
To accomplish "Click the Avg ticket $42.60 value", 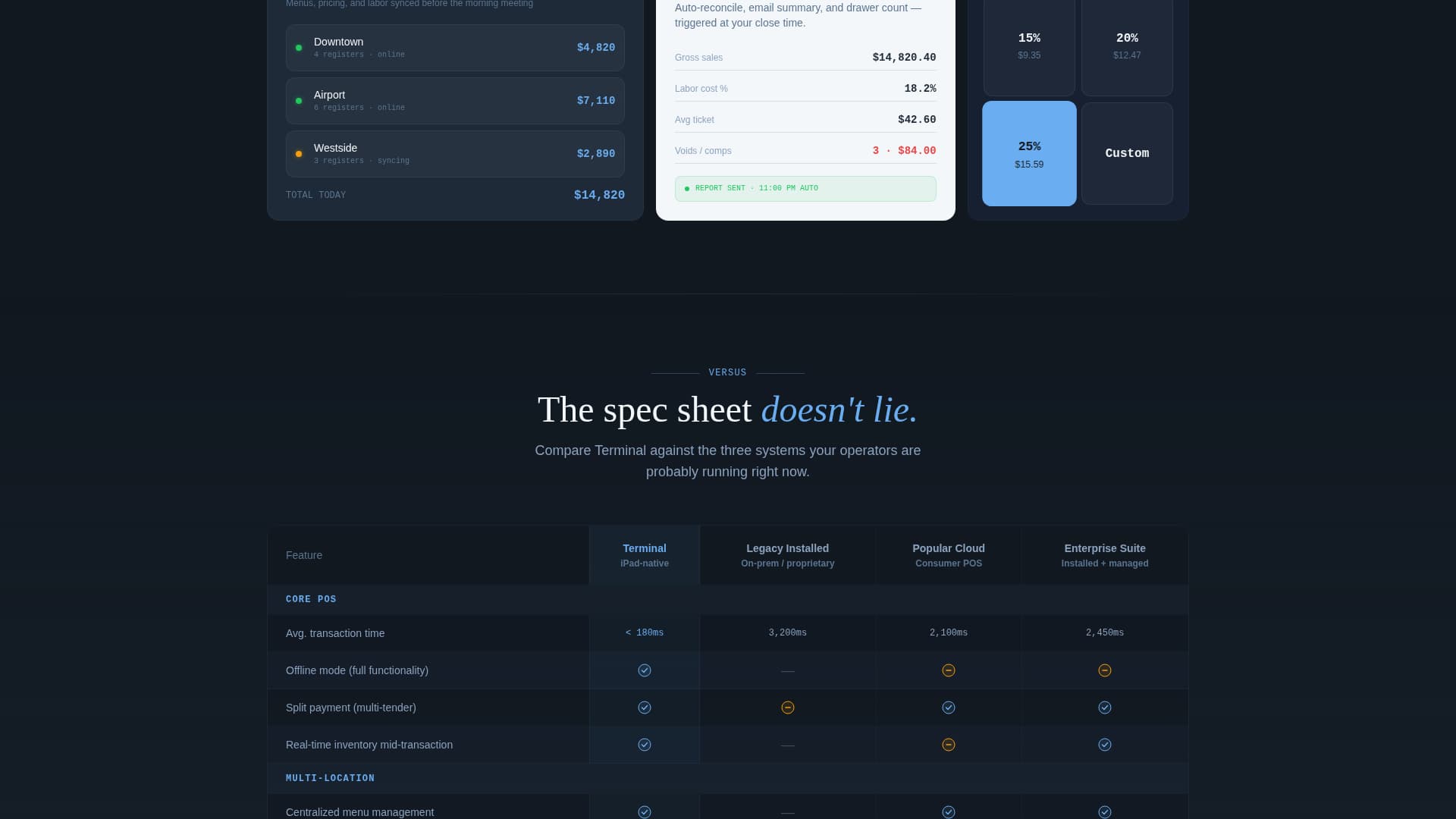I will 917,120.
